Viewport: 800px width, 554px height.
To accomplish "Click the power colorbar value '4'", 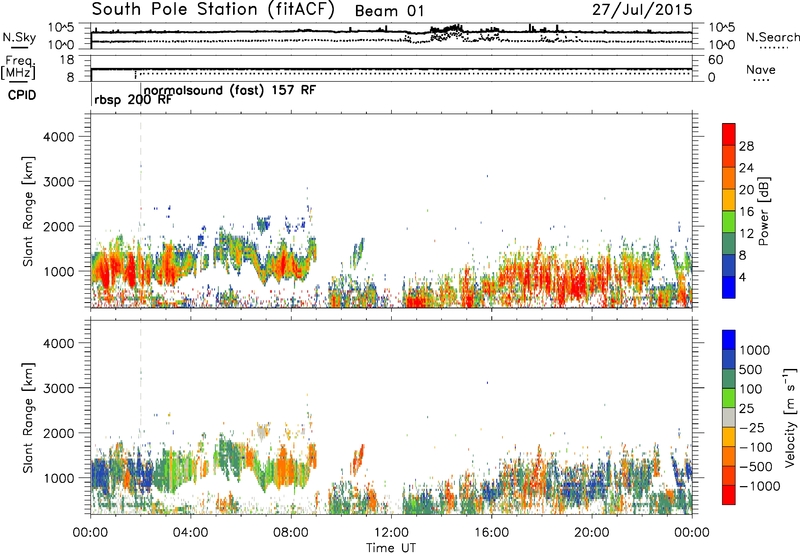I will coord(742,278).
